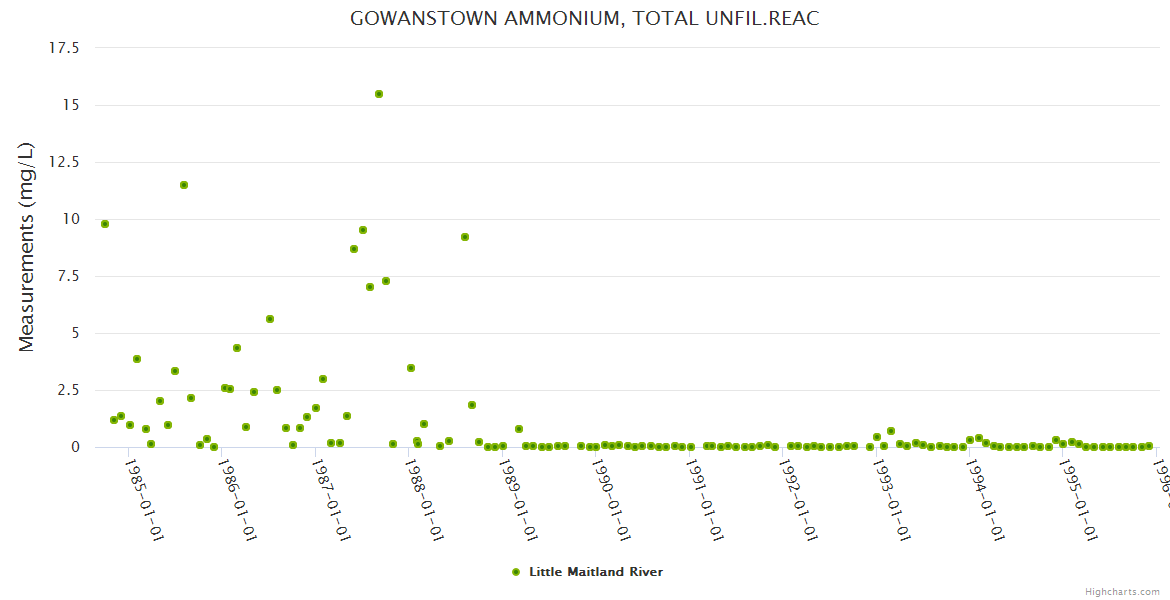Select the first data point near 9.8 mg/L
1170x600 pixels.
(105, 224)
